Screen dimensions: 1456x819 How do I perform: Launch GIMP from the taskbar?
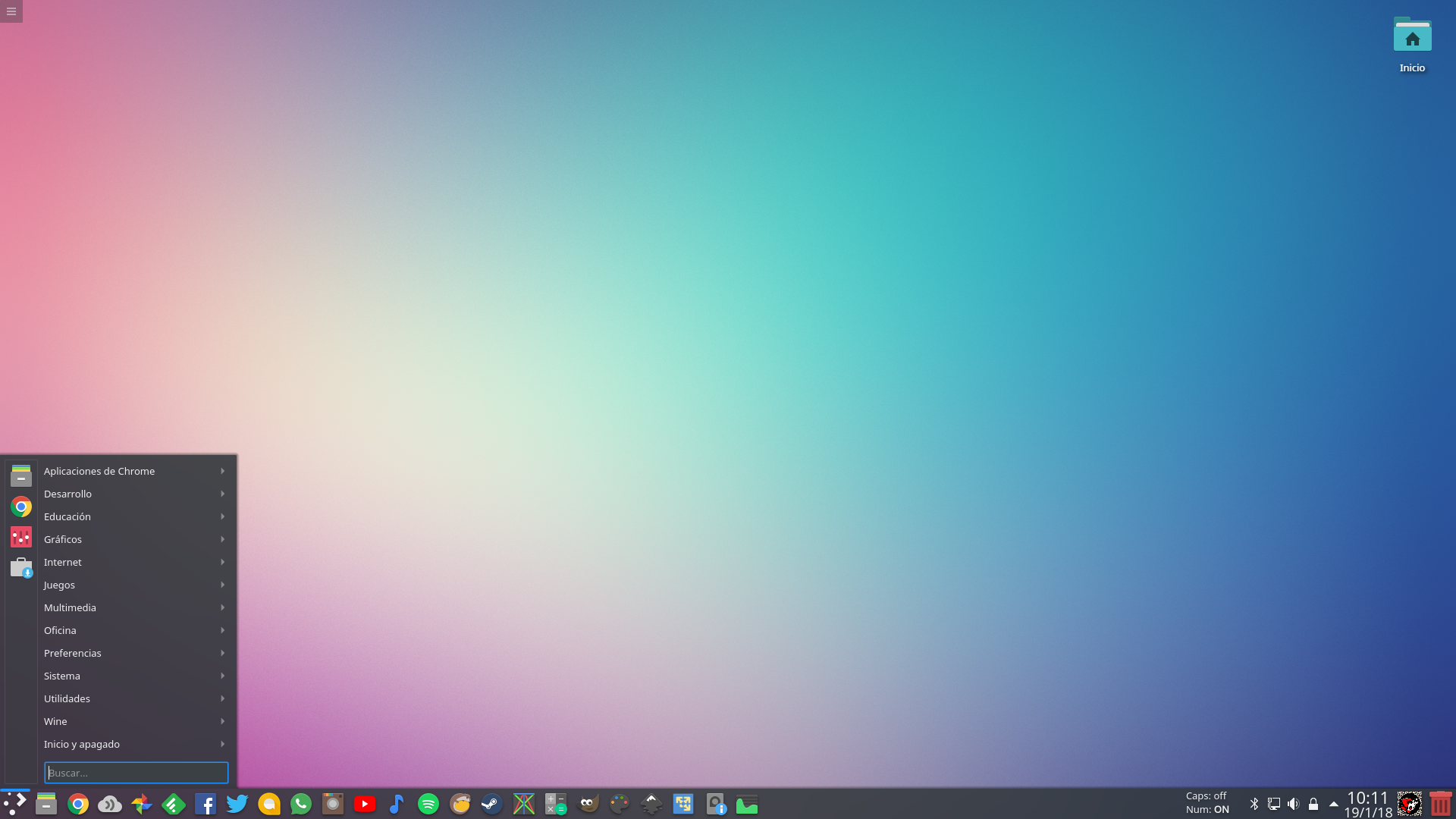(x=588, y=804)
